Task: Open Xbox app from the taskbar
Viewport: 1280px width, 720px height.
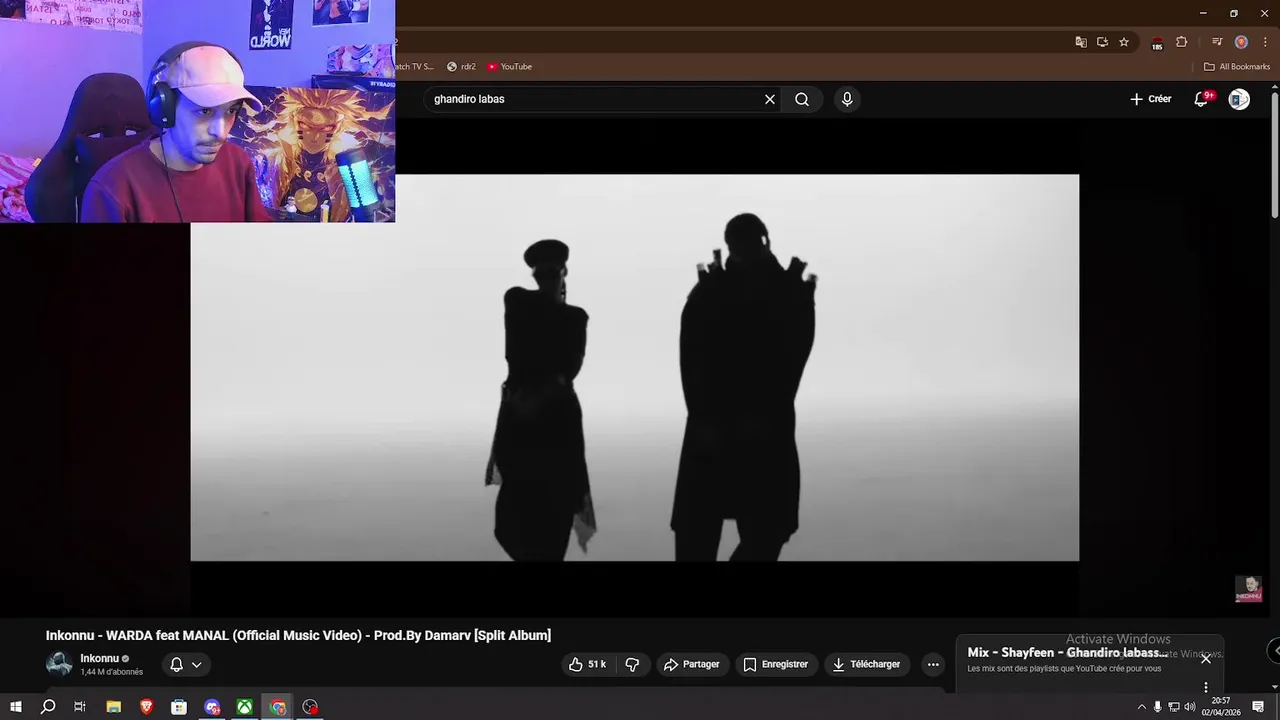Action: [244, 707]
